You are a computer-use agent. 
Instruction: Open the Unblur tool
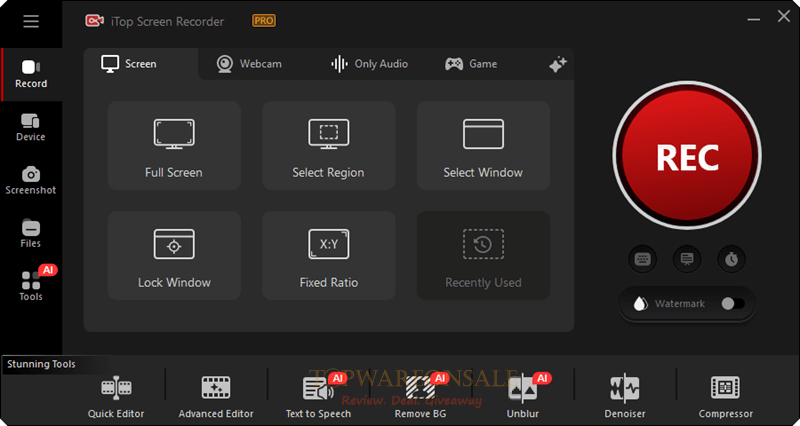pos(522,397)
